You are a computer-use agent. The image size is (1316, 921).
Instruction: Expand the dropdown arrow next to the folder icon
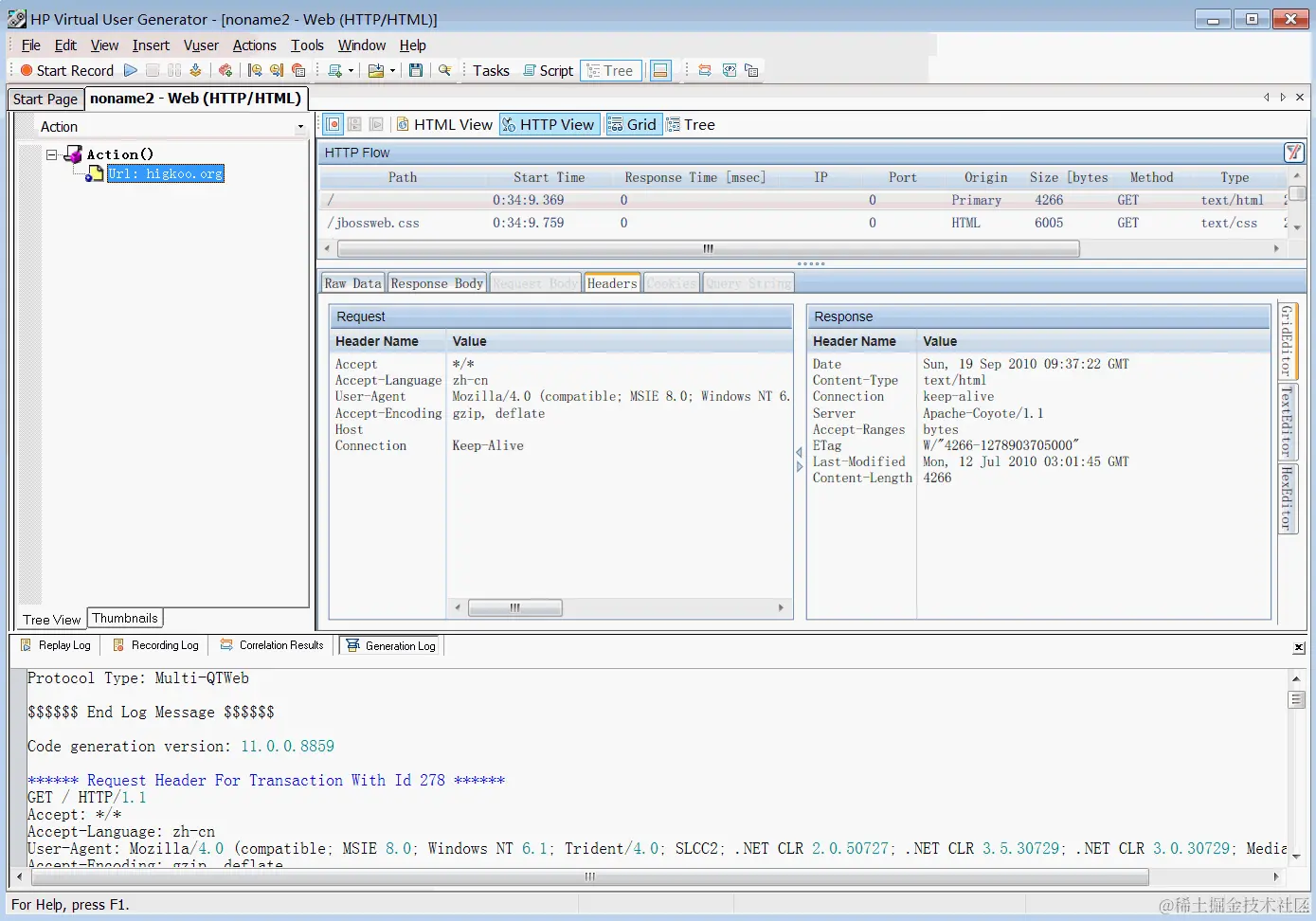coord(392,70)
